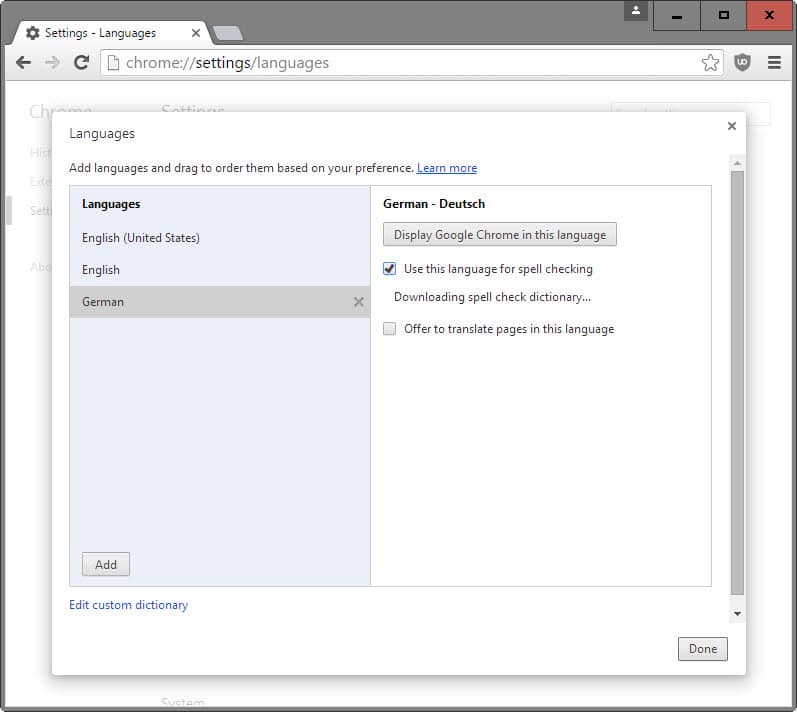Click the German - Deutsch heading
The image size is (797, 712).
point(434,204)
